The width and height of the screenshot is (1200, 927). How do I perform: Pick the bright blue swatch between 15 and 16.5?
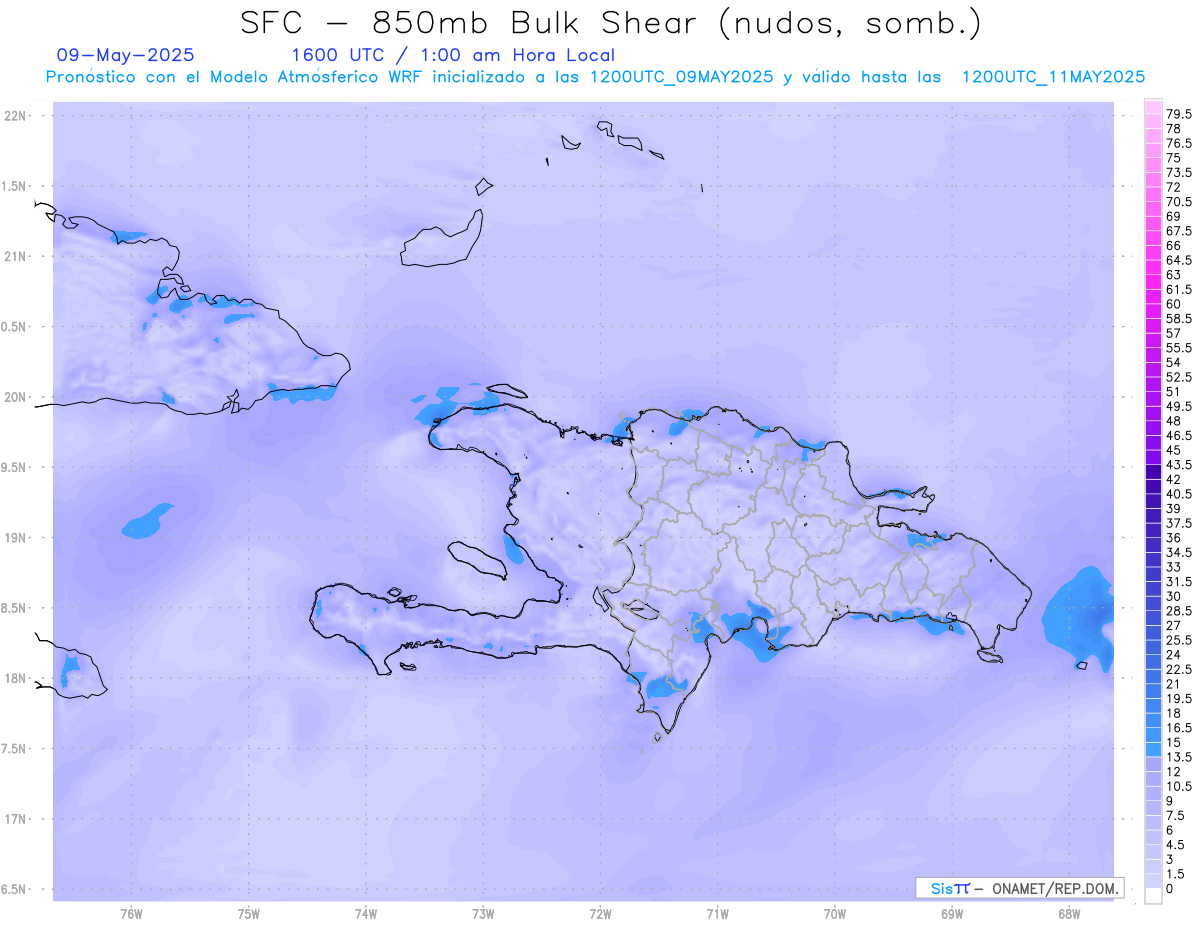pos(1152,735)
